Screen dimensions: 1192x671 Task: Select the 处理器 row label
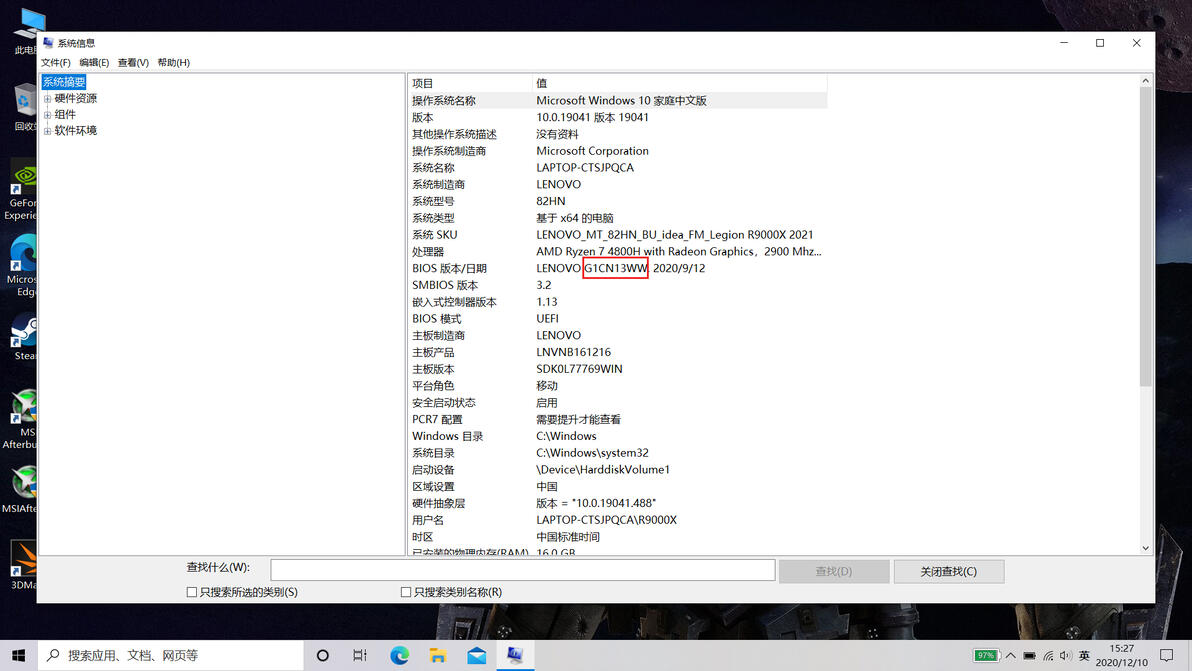click(428, 252)
